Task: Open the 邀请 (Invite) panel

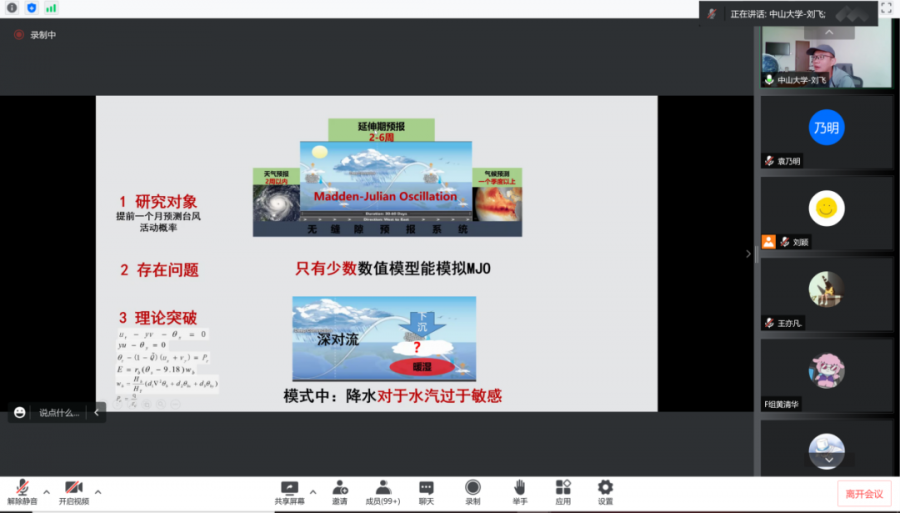Action: 340,491
